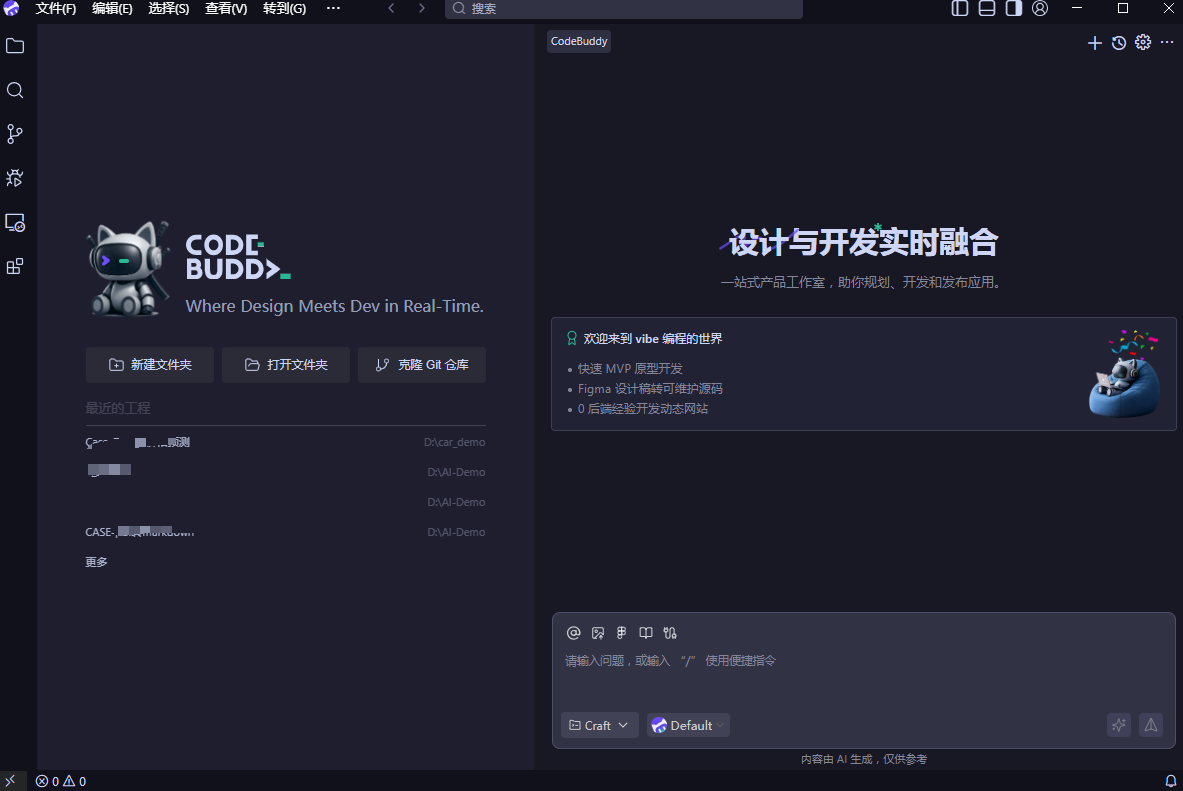Click the robot cat on beanbag illustration
The height and width of the screenshot is (791, 1183).
tap(1124, 374)
